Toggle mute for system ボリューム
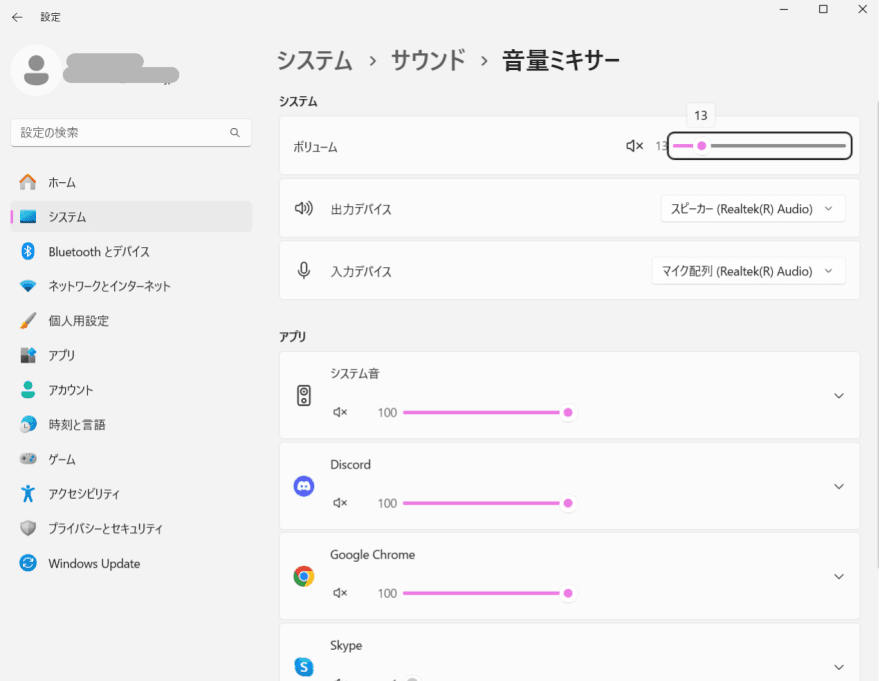Screen dimensions: 880x681 click(634, 146)
